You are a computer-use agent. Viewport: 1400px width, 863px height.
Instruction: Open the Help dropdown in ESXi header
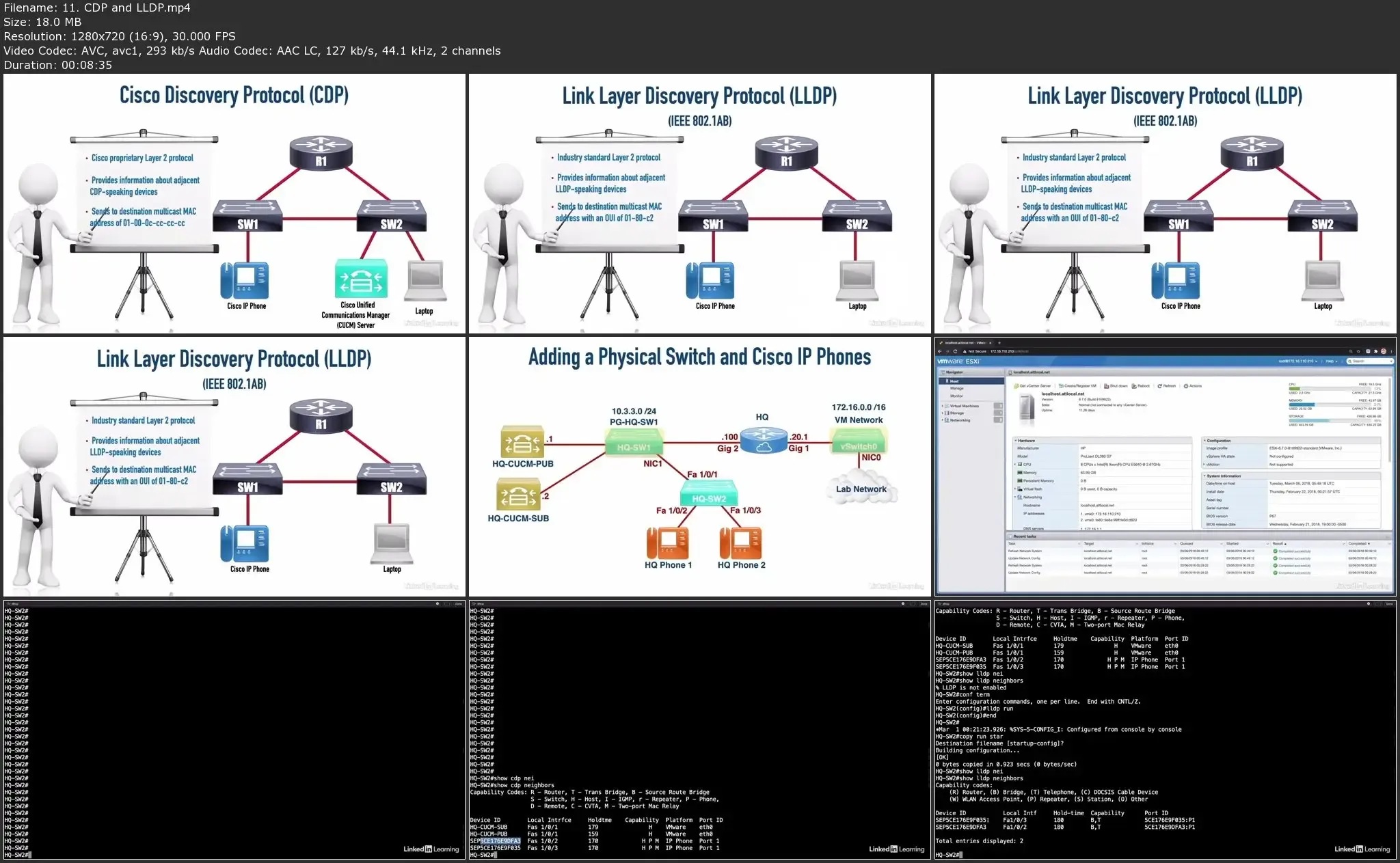1332,361
